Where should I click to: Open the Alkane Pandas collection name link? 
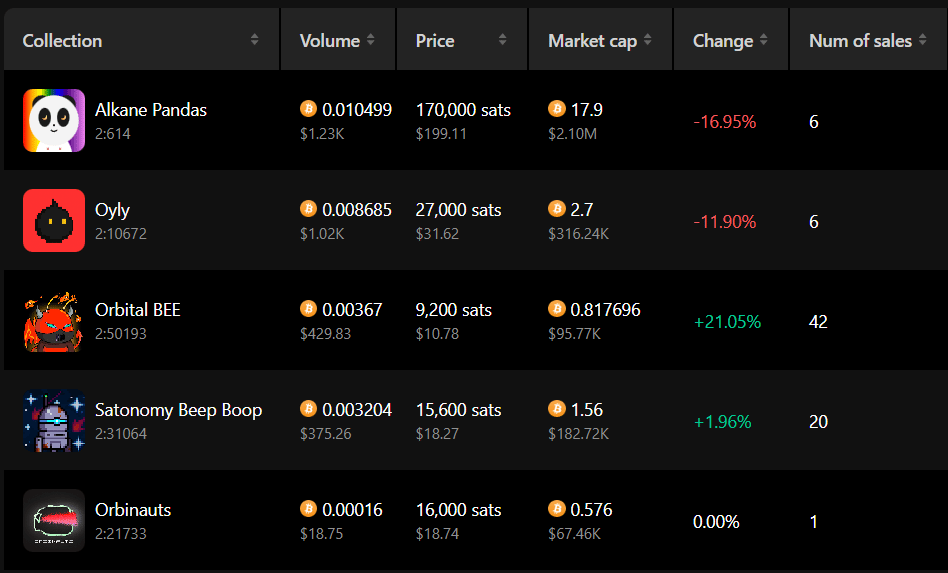point(151,109)
